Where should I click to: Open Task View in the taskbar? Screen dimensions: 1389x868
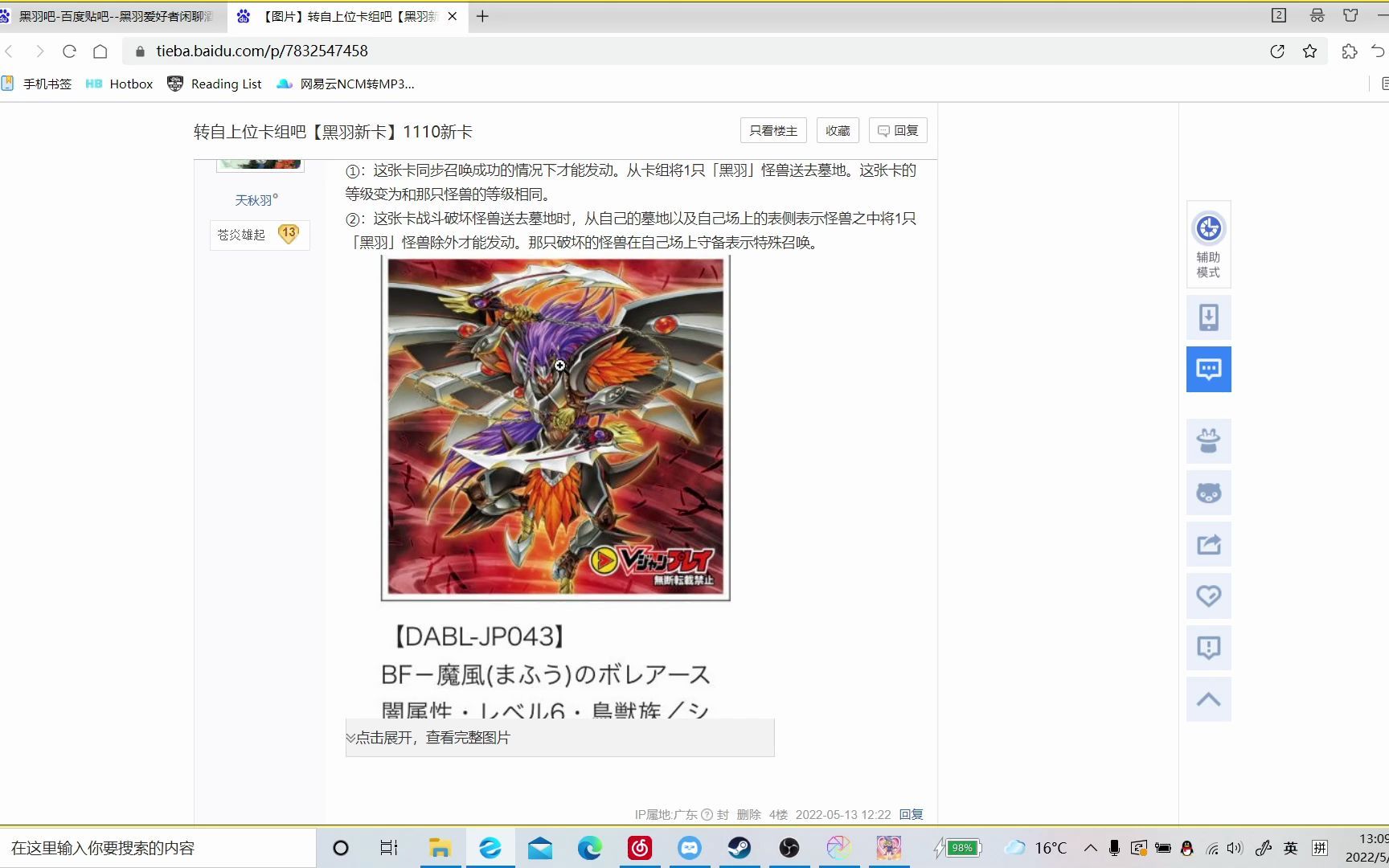tap(389, 848)
